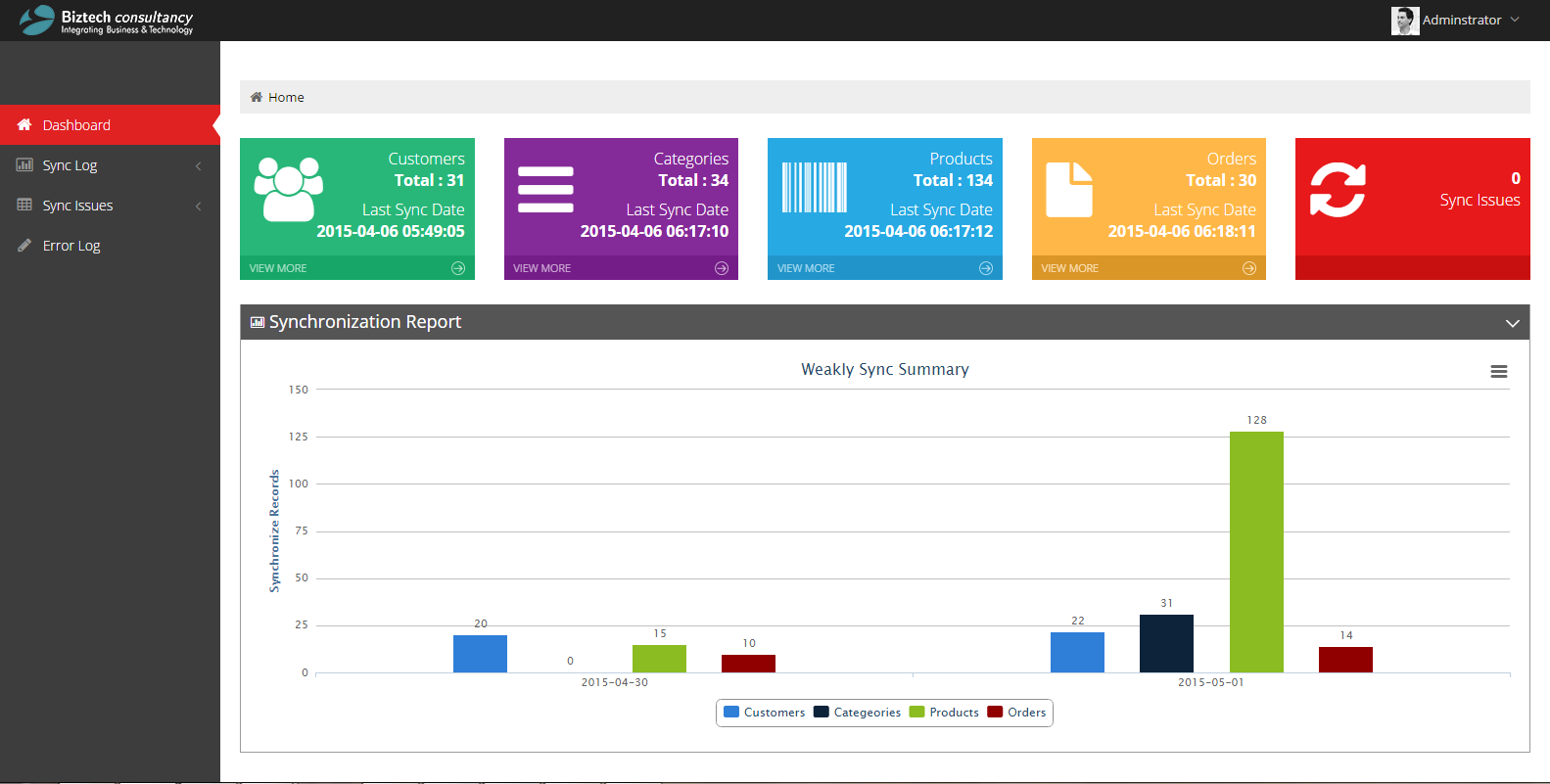Toggle Categeories series in chart legend
The width and height of the screenshot is (1550, 784).
[x=857, y=713]
